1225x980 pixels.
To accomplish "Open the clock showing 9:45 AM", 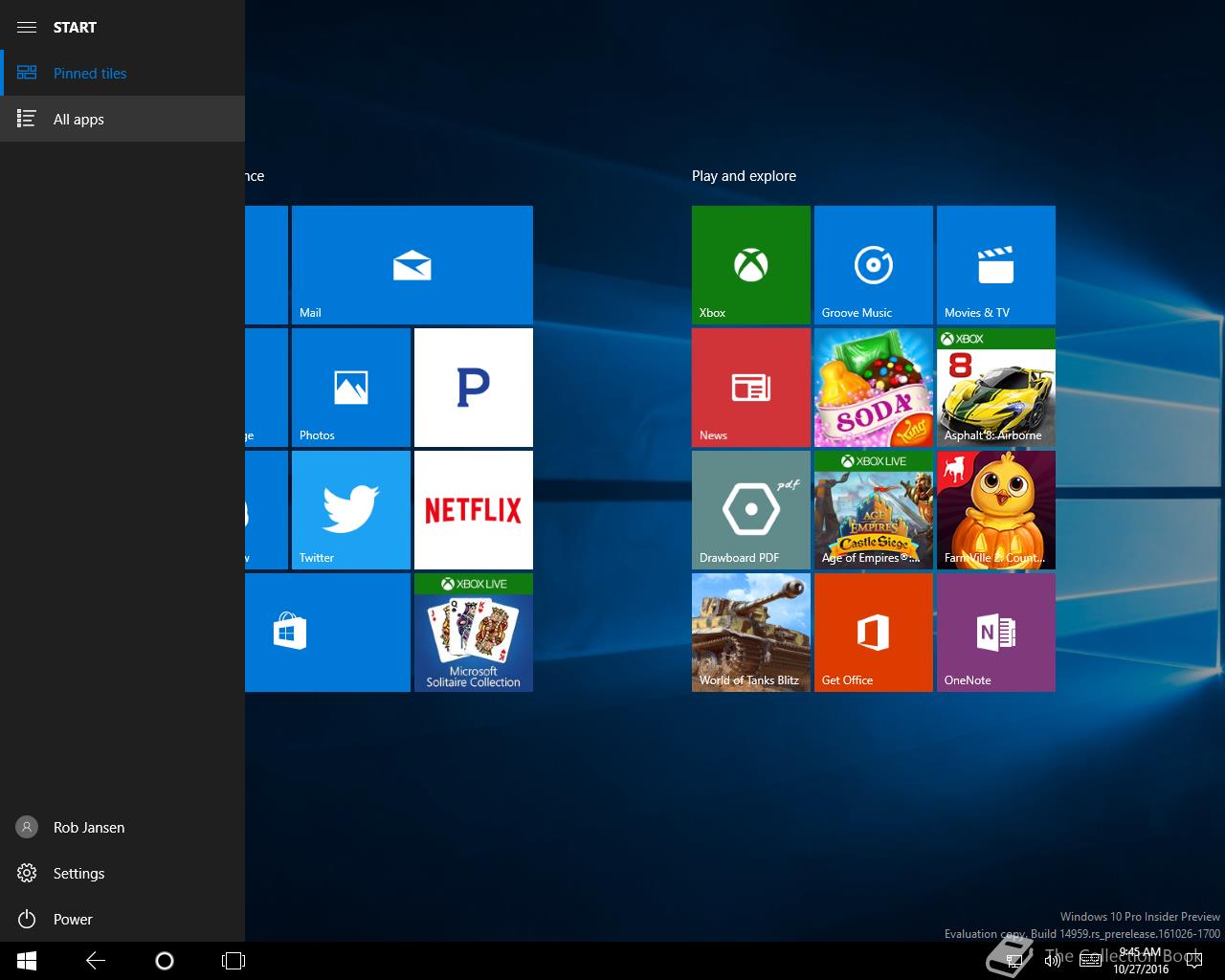I will pos(1139,961).
